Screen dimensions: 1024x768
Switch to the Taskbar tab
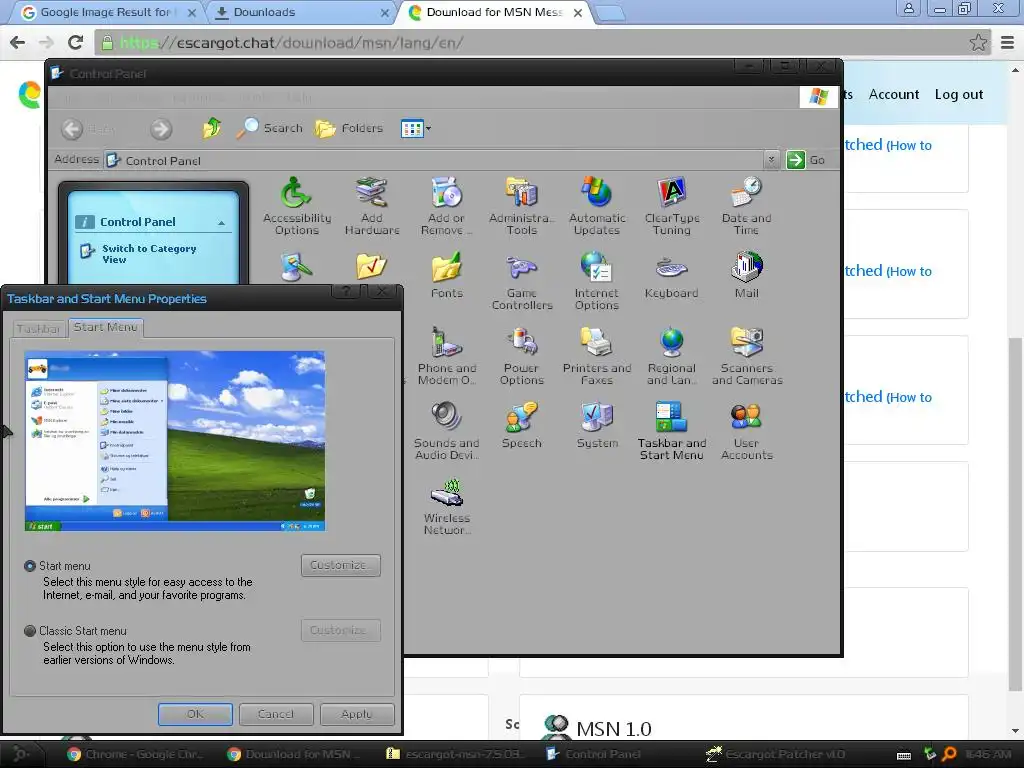tap(39, 328)
